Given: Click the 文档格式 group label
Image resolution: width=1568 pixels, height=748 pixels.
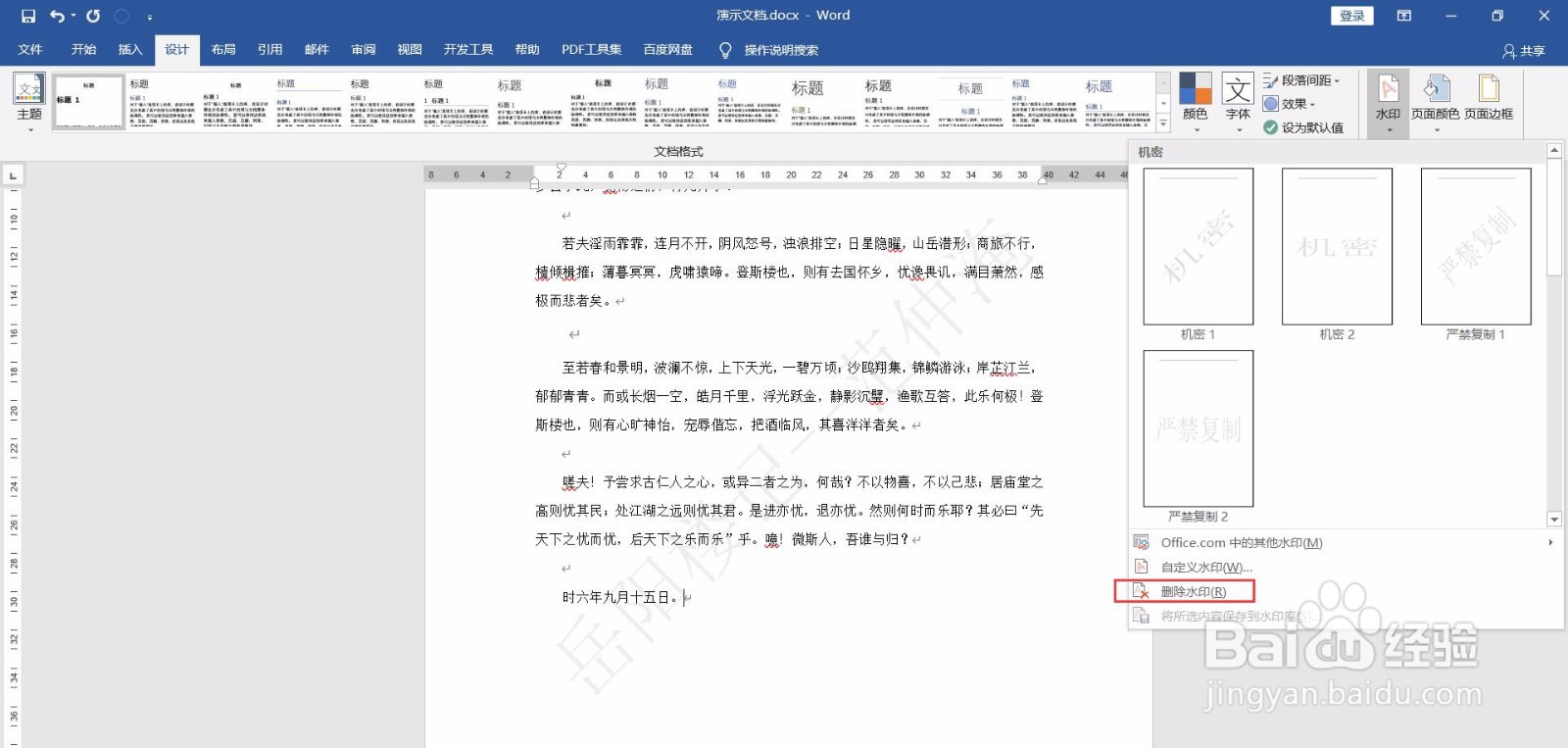Looking at the screenshot, I should pyautogui.click(x=678, y=151).
